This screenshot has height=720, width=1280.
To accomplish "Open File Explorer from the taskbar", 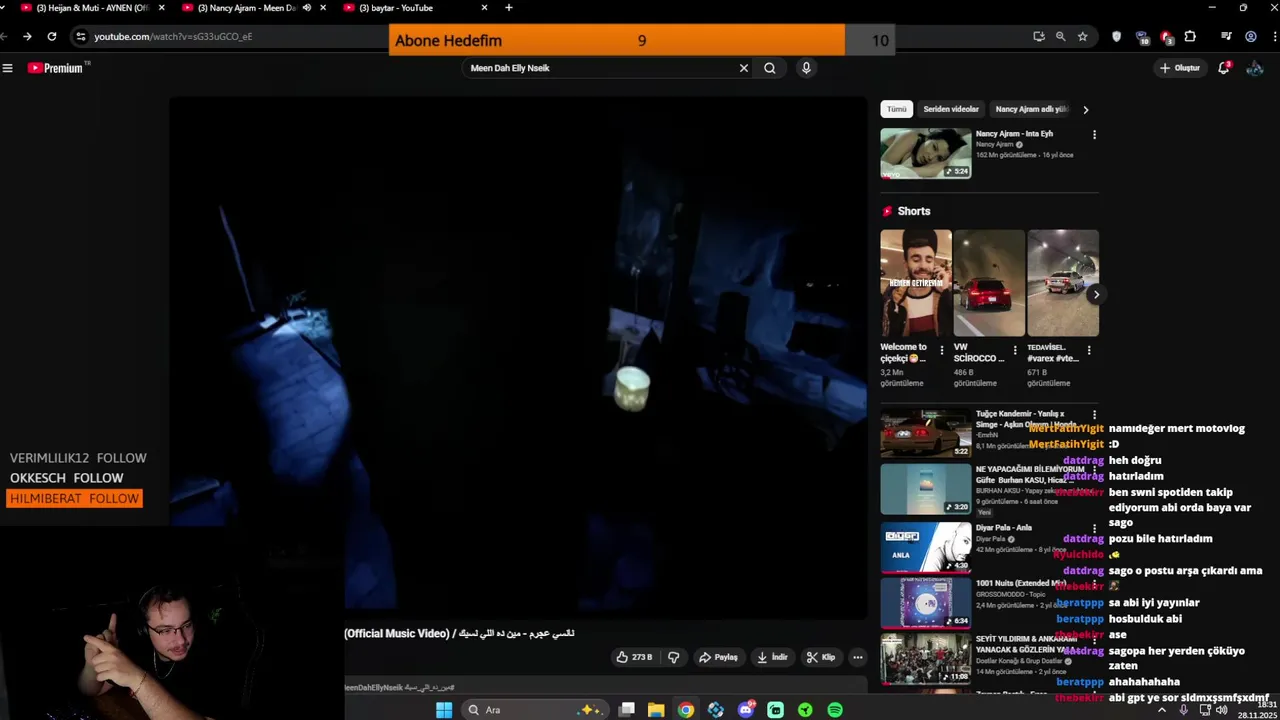I will [656, 710].
